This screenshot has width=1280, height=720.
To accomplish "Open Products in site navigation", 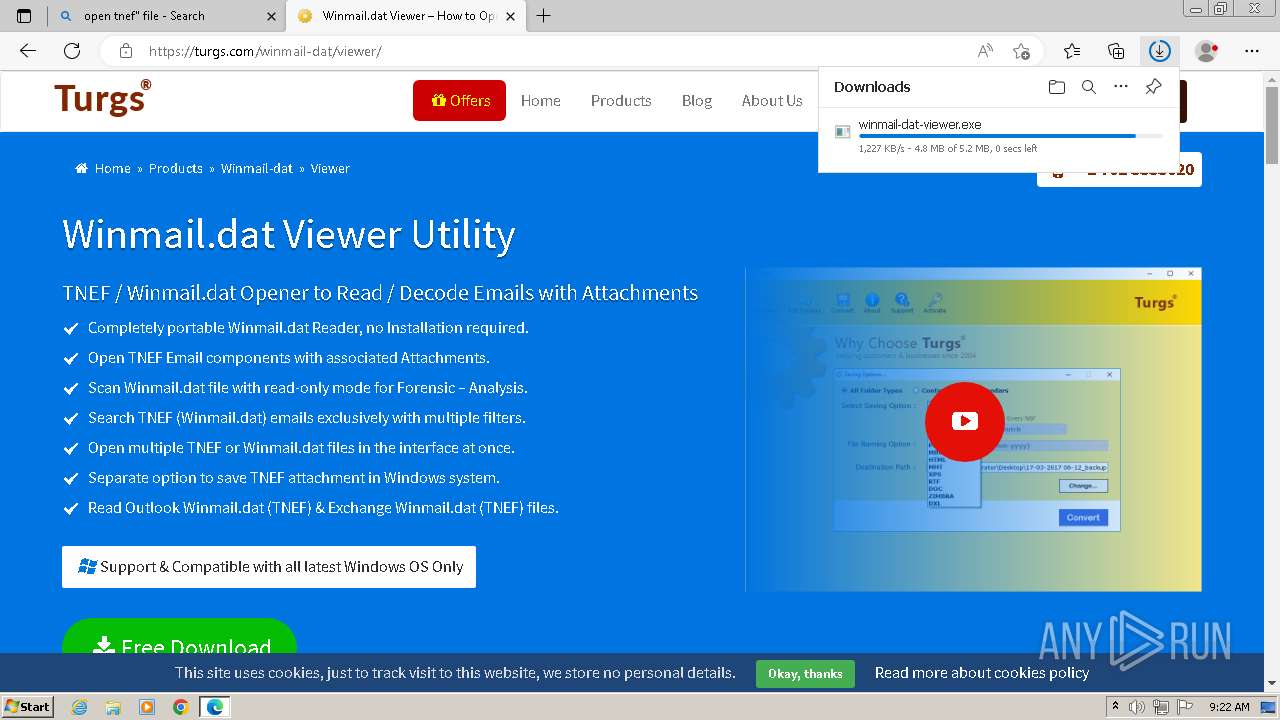I will (621, 100).
